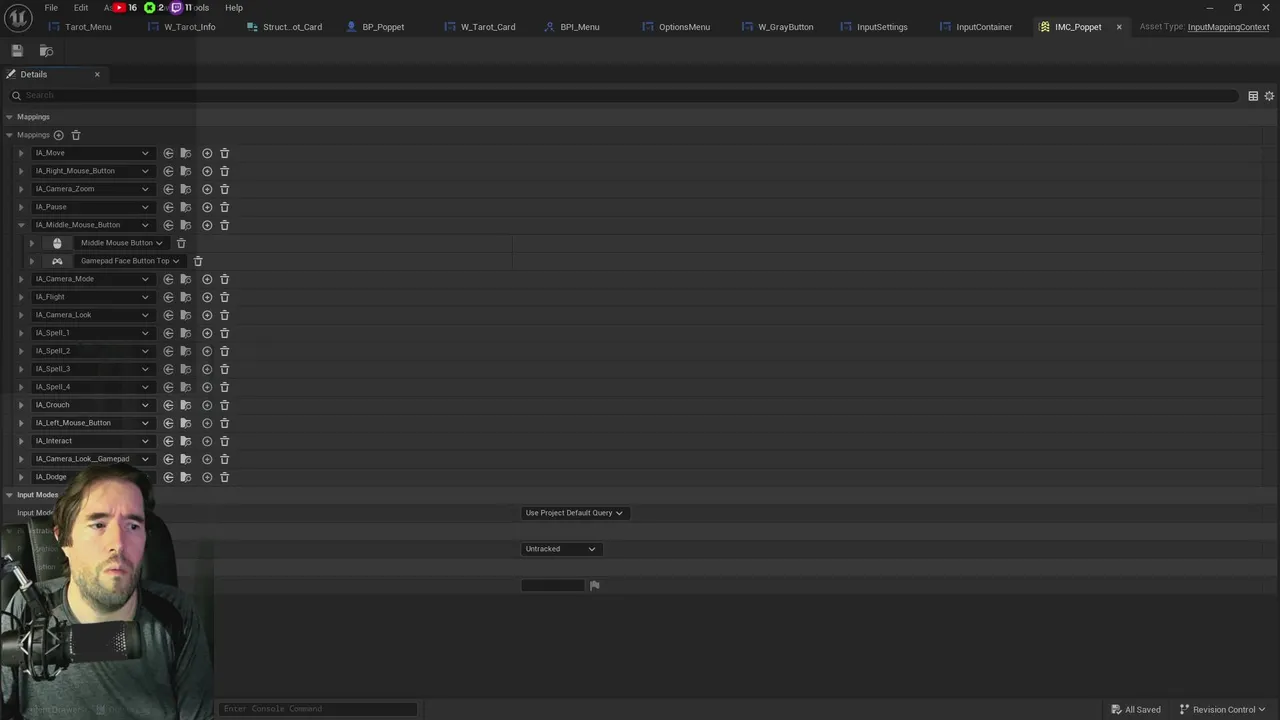Image resolution: width=1280 pixels, height=720 pixels.
Task: Browse to IA_Flight asset
Action: coord(186,297)
